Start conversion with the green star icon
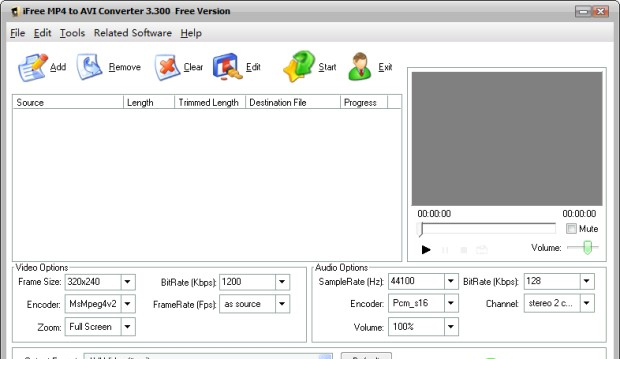 coord(299,66)
